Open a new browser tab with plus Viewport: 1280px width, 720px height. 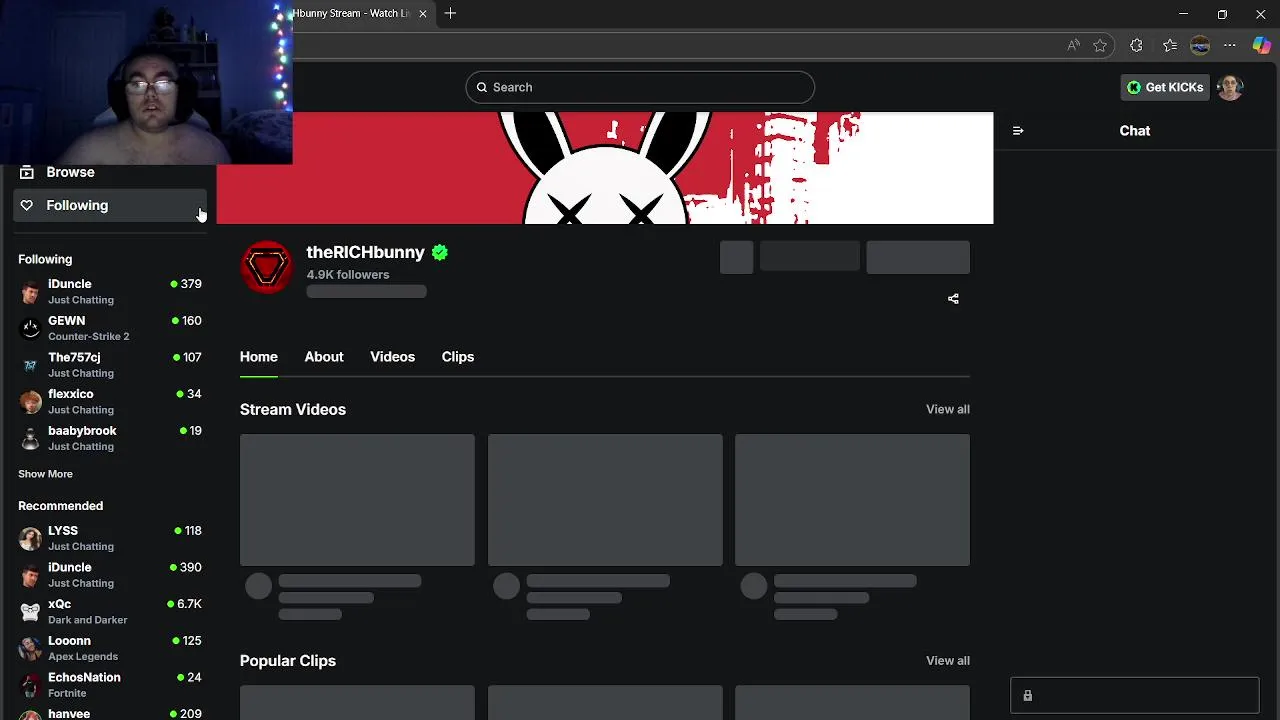tap(450, 13)
